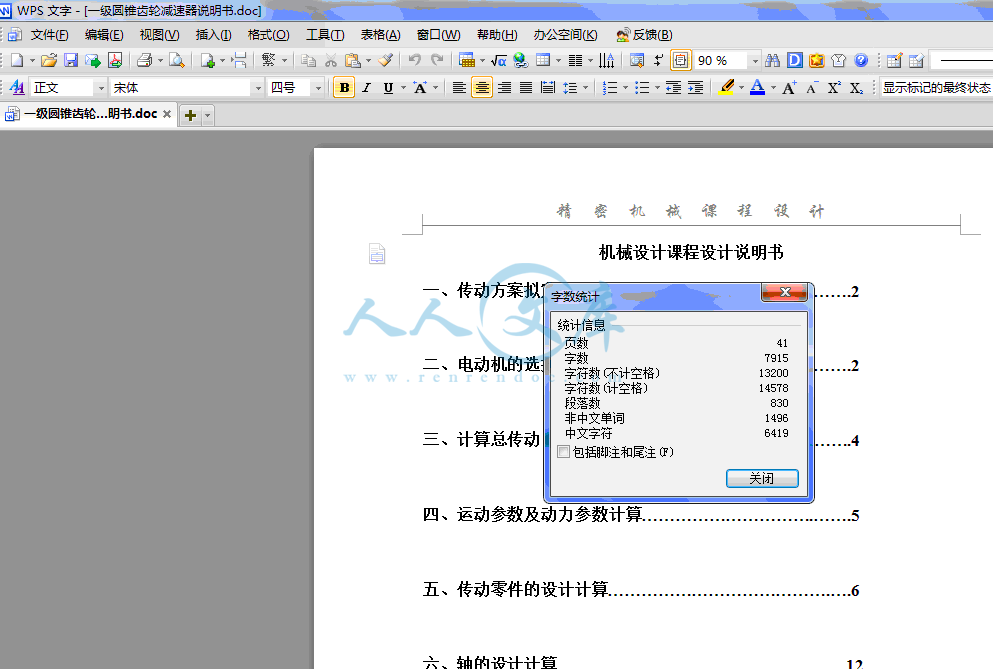
Task: Open paragraph style 正文 dropdown
Action: pos(101,88)
